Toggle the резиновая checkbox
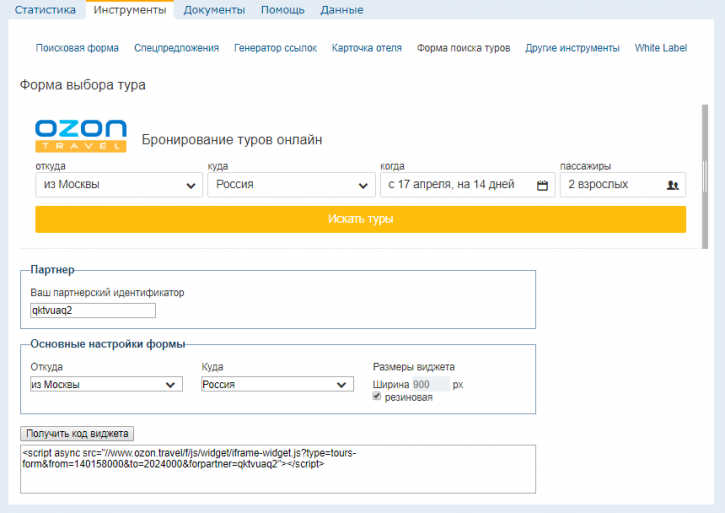This screenshot has height=513, width=725. 377,396
